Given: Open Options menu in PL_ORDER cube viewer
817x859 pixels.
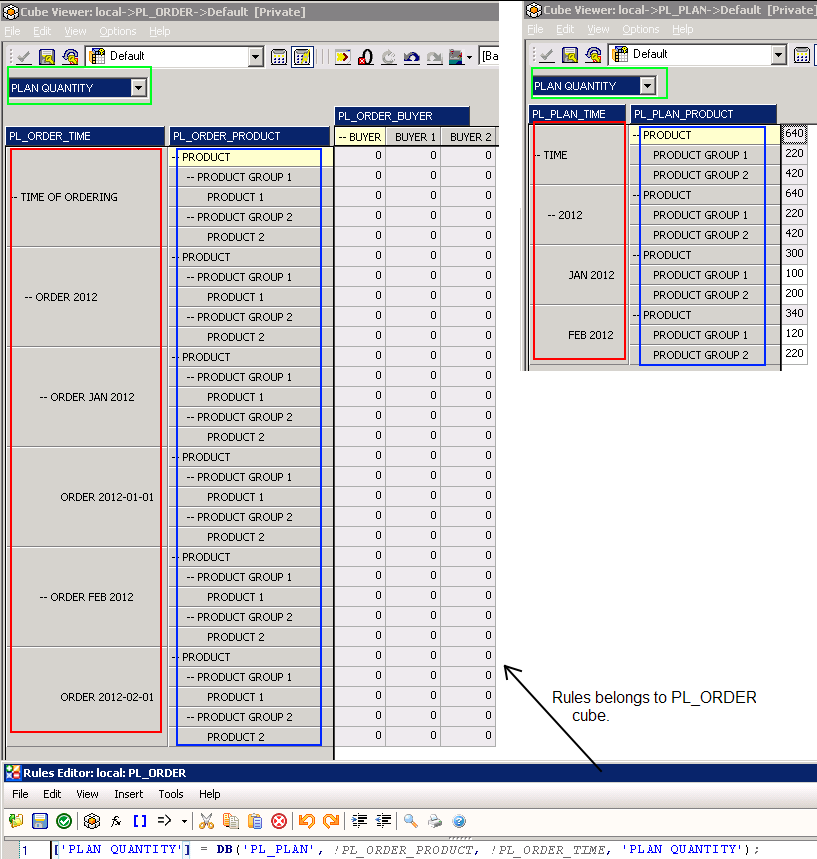Looking at the screenshot, I should [x=118, y=31].
